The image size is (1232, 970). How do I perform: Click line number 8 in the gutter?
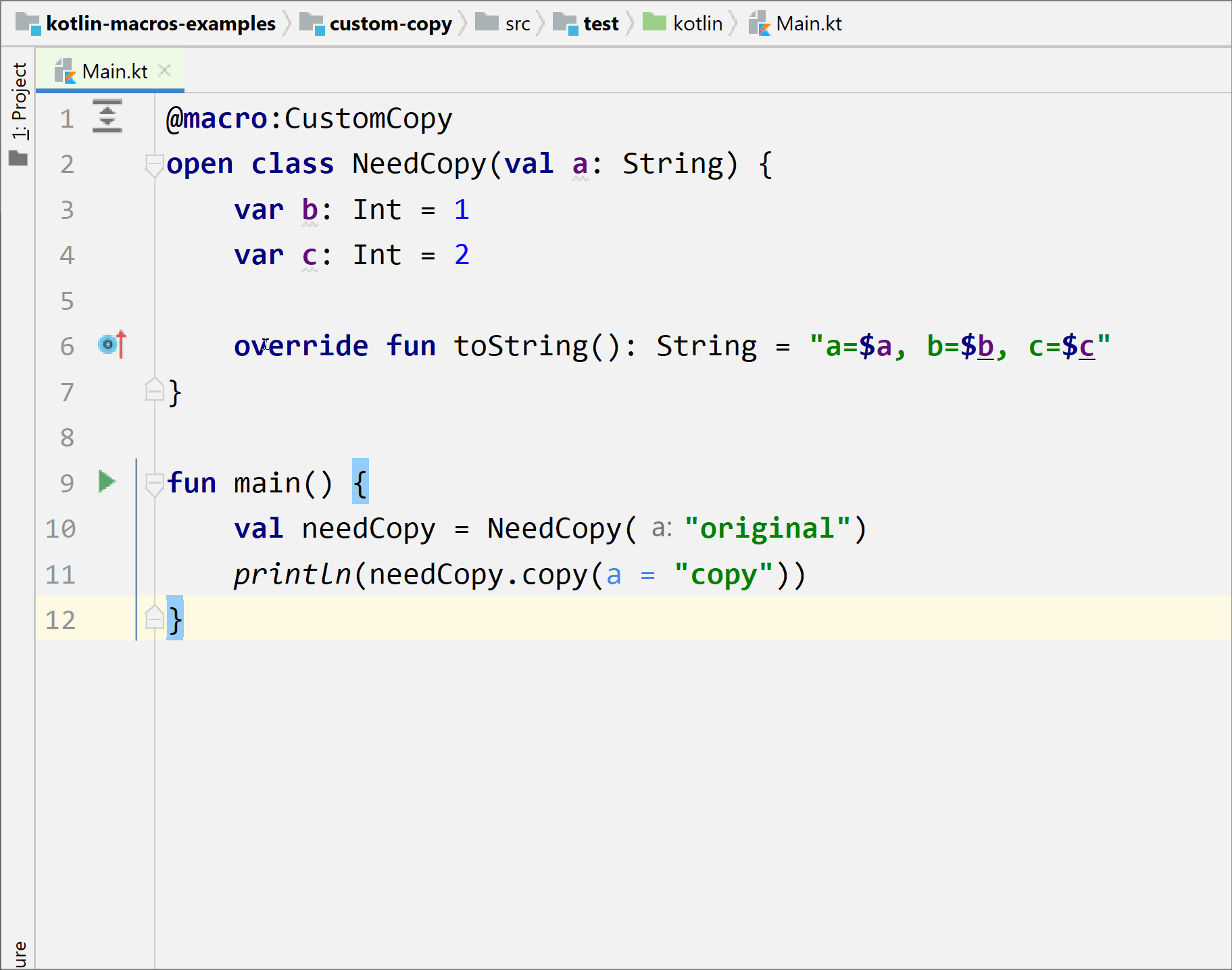(67, 438)
